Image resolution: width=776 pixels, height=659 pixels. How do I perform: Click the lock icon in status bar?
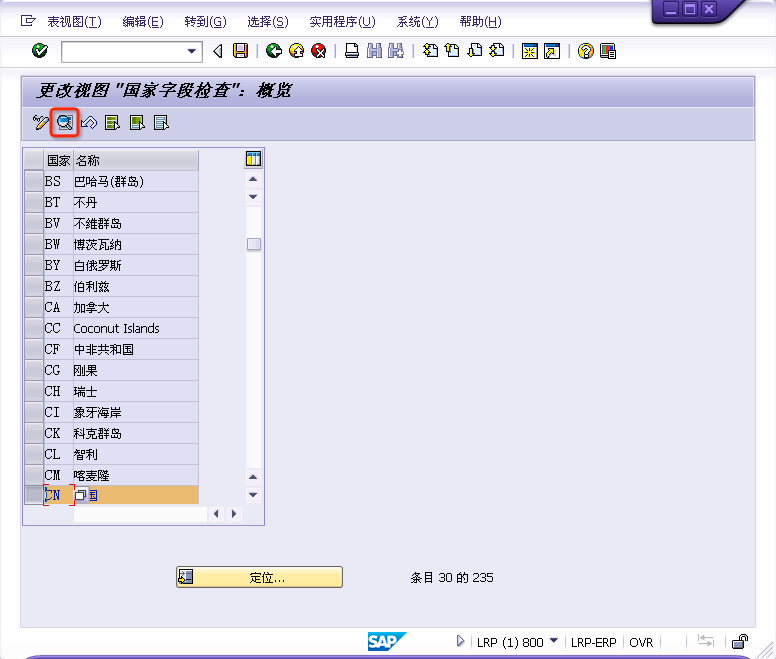click(x=740, y=642)
